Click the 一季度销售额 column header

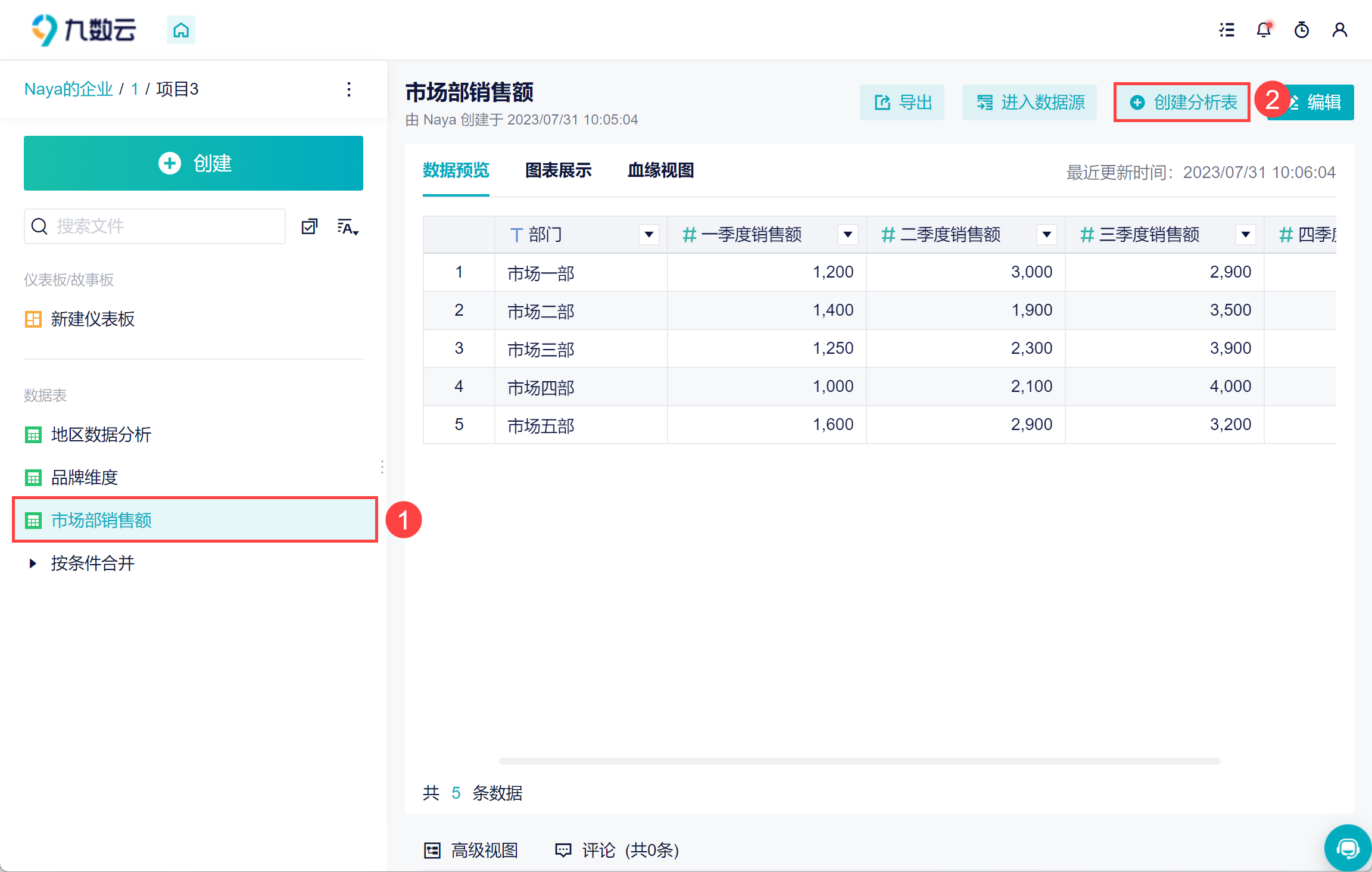[x=767, y=235]
